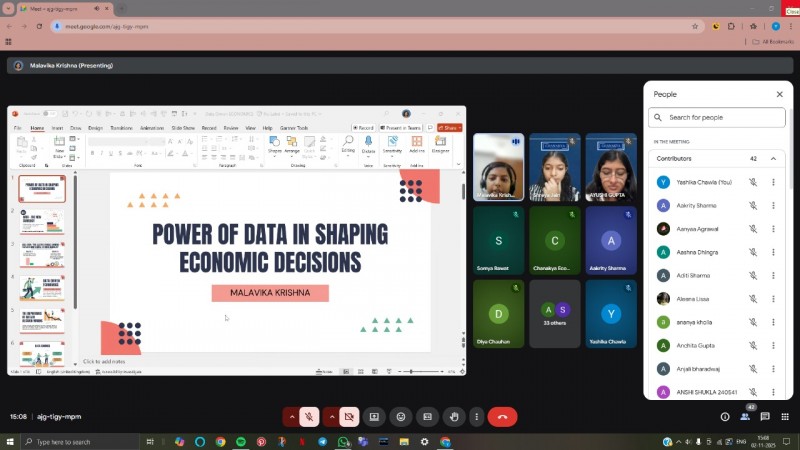
Task: Toggle the microphone mute button
Action: [310, 416]
